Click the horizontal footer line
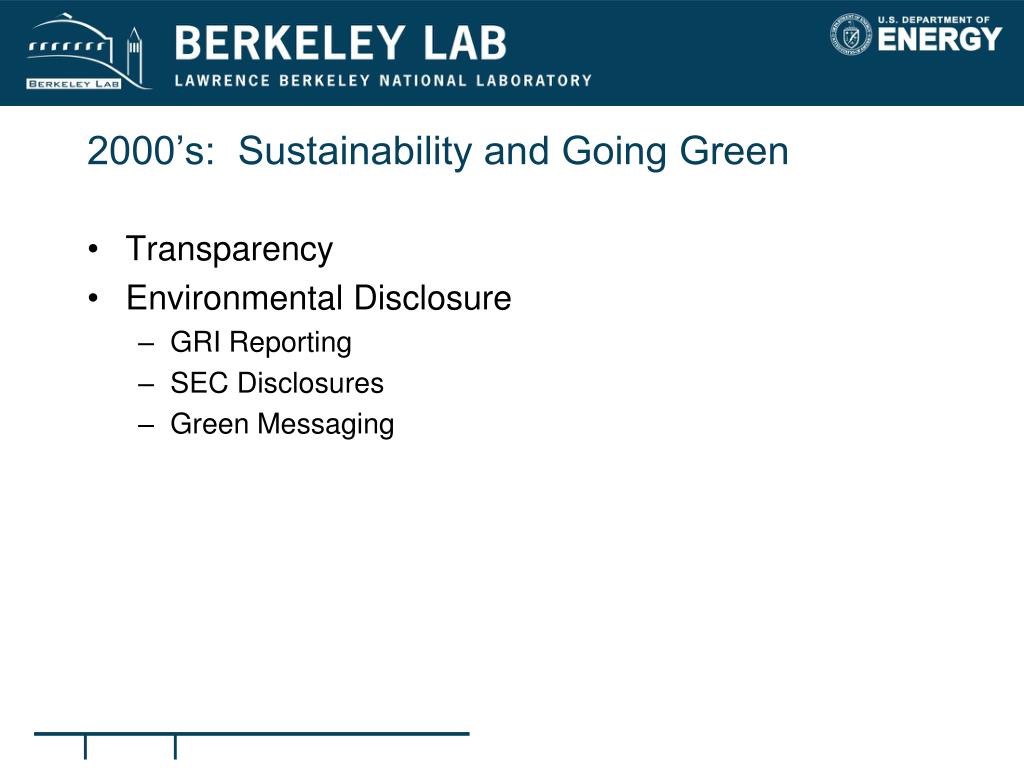The width and height of the screenshot is (1024, 768). coord(251,734)
